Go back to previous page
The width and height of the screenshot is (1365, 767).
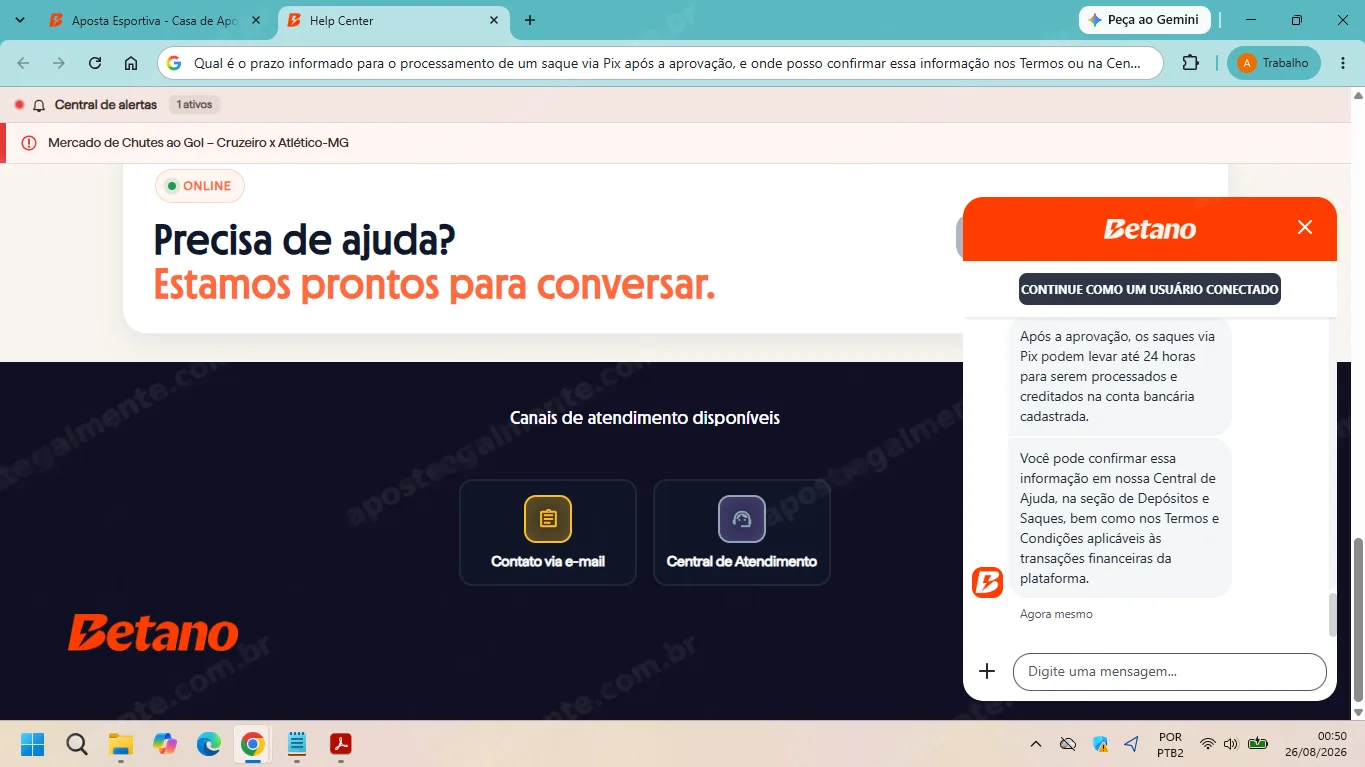click(x=24, y=63)
